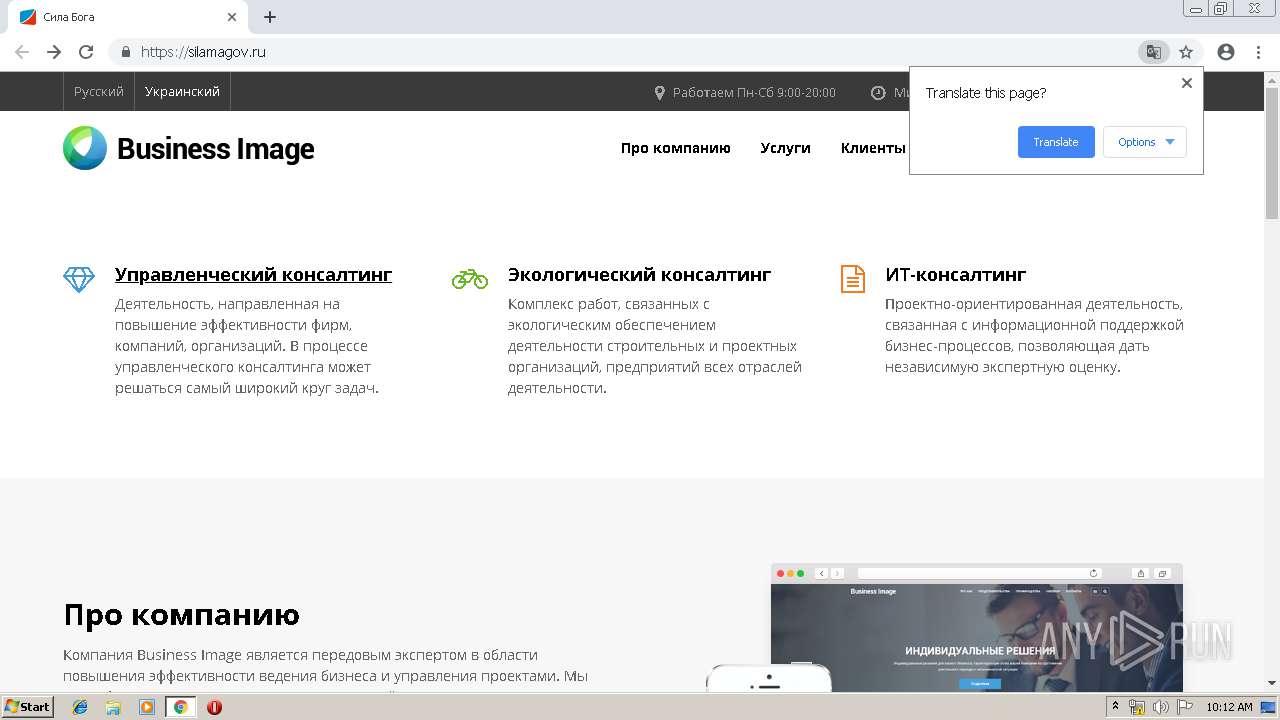Open the Windows Start button
The image size is (1280, 720).
pyautogui.click(x=28, y=706)
